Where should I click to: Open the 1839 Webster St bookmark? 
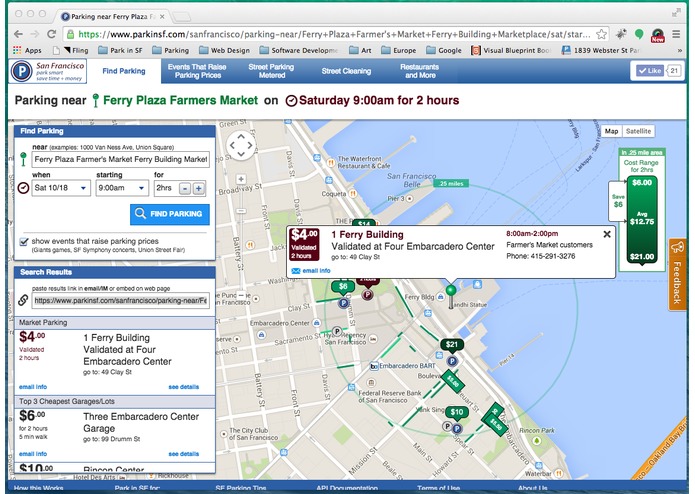[601, 51]
